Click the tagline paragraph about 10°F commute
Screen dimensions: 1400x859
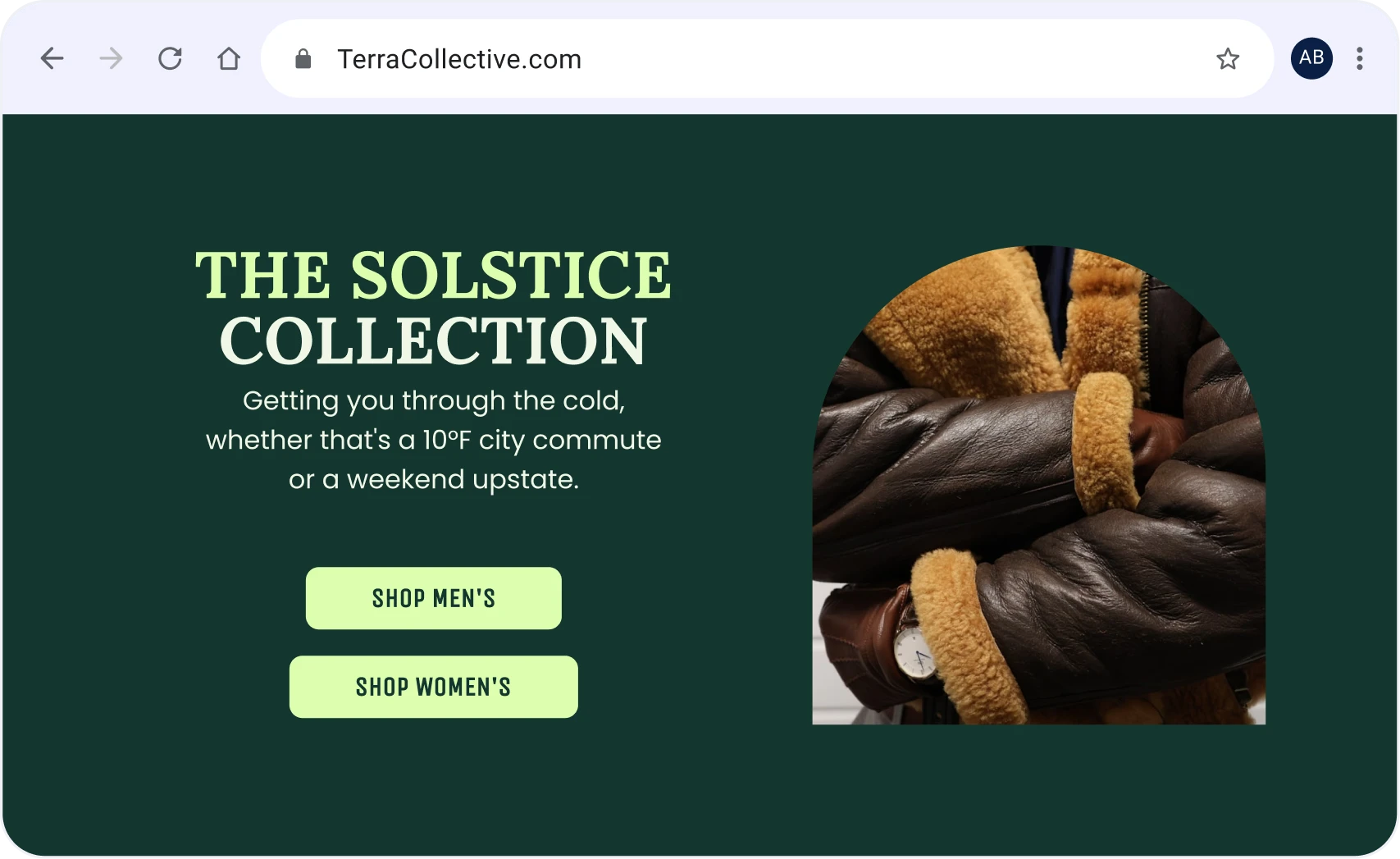point(434,440)
